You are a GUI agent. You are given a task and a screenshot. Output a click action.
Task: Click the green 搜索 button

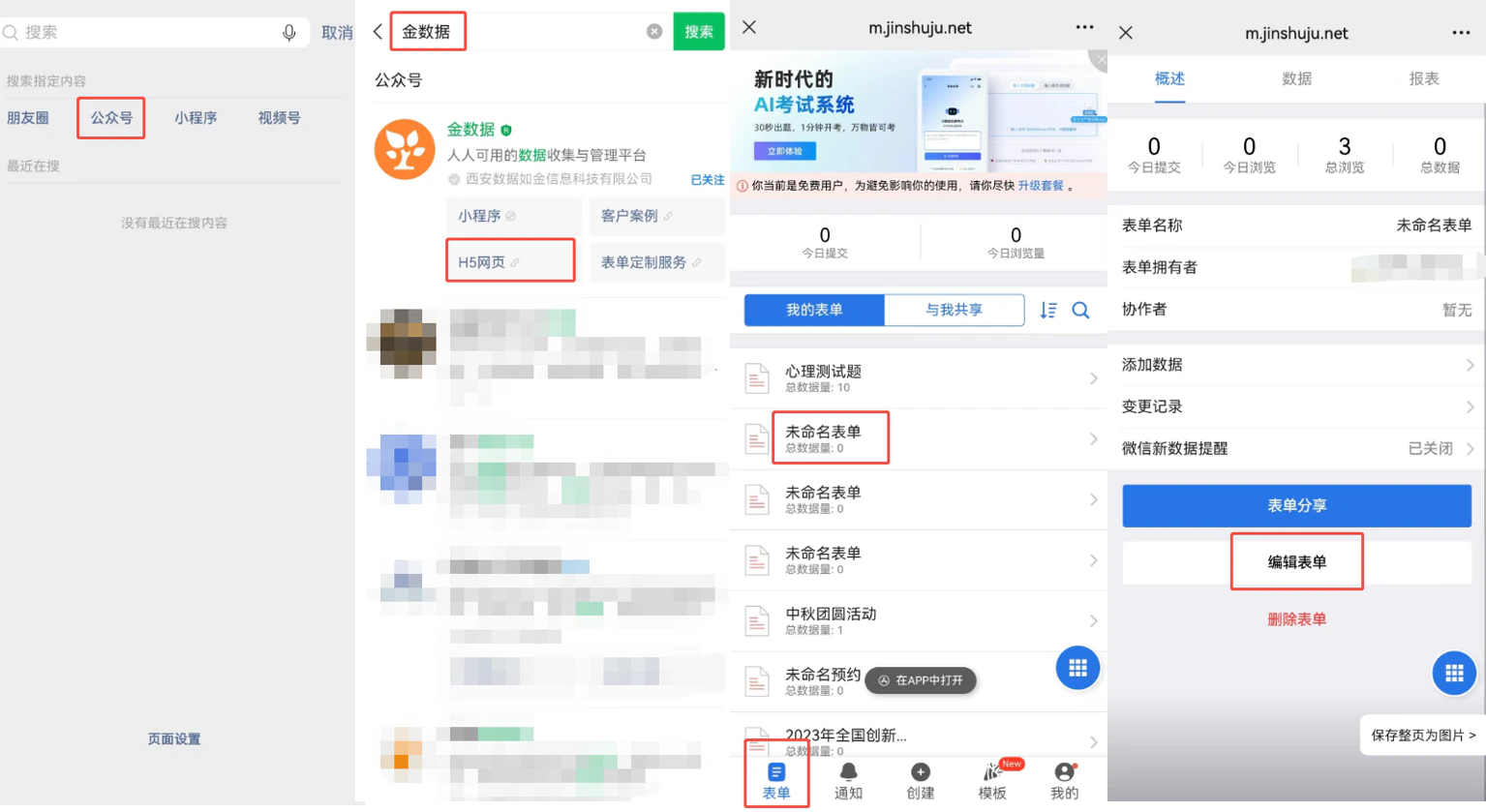[x=699, y=32]
